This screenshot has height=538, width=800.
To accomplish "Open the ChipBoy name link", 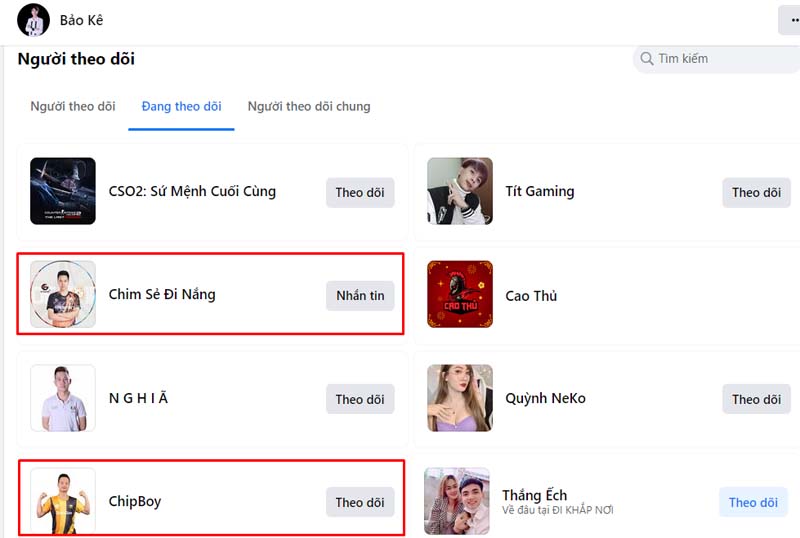I will point(135,501).
